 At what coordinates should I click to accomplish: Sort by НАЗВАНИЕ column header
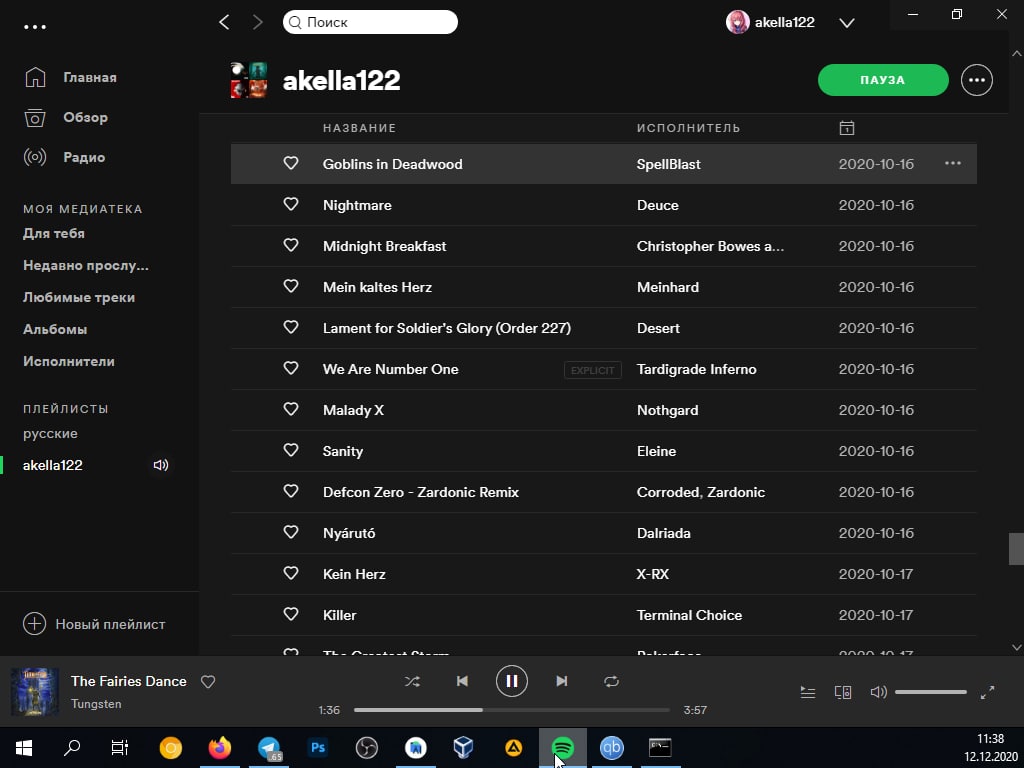[359, 128]
